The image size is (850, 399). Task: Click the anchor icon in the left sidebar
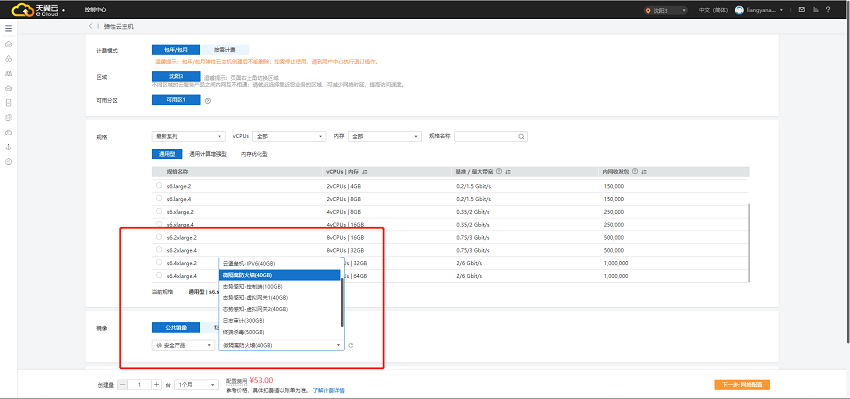[8, 147]
